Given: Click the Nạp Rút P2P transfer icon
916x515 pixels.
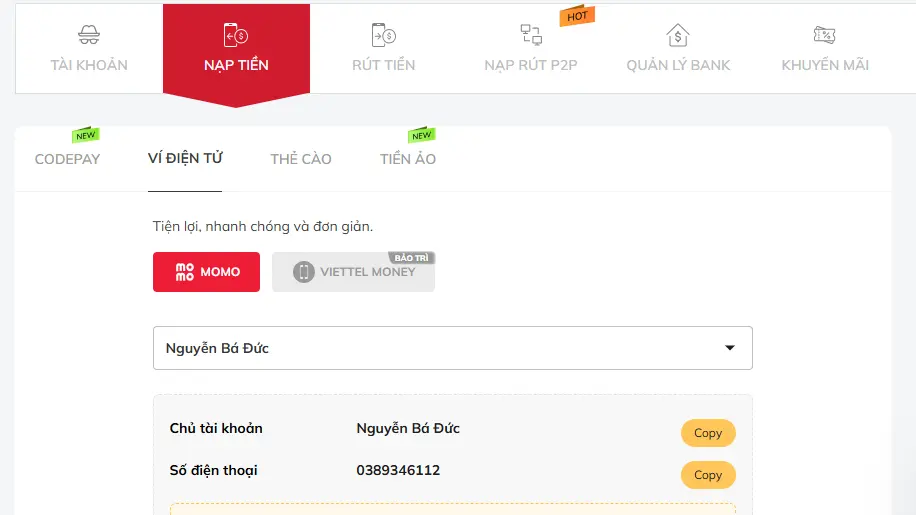Looking at the screenshot, I should [531, 34].
